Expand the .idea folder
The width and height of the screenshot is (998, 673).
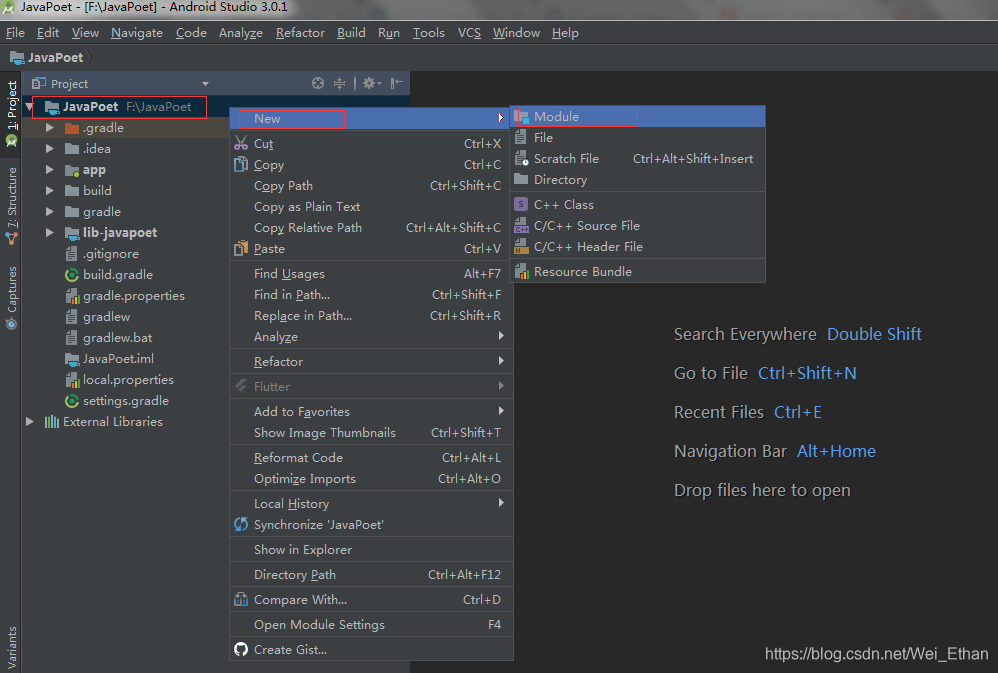tap(50, 148)
